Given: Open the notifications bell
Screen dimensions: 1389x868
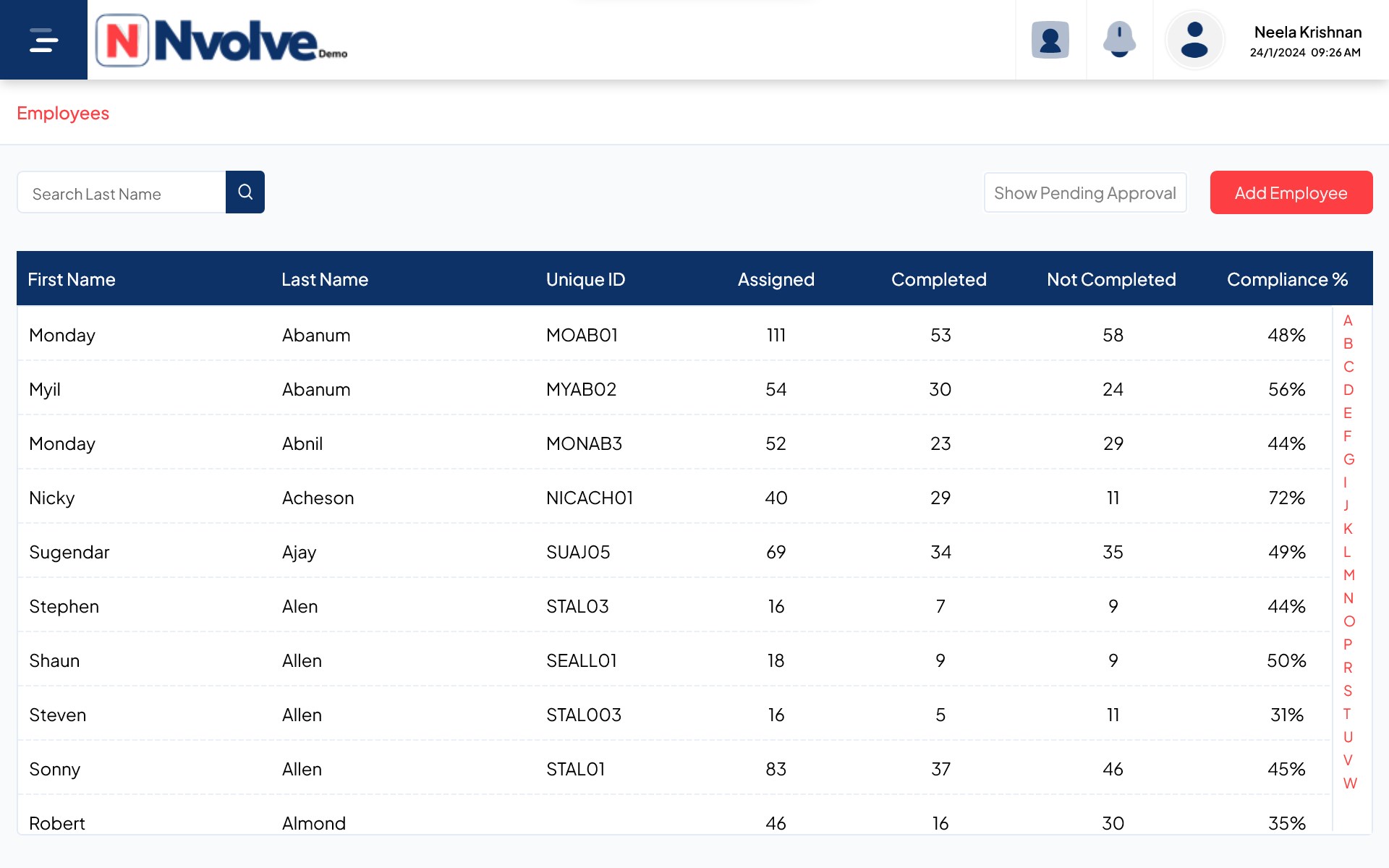Looking at the screenshot, I should click(1118, 40).
